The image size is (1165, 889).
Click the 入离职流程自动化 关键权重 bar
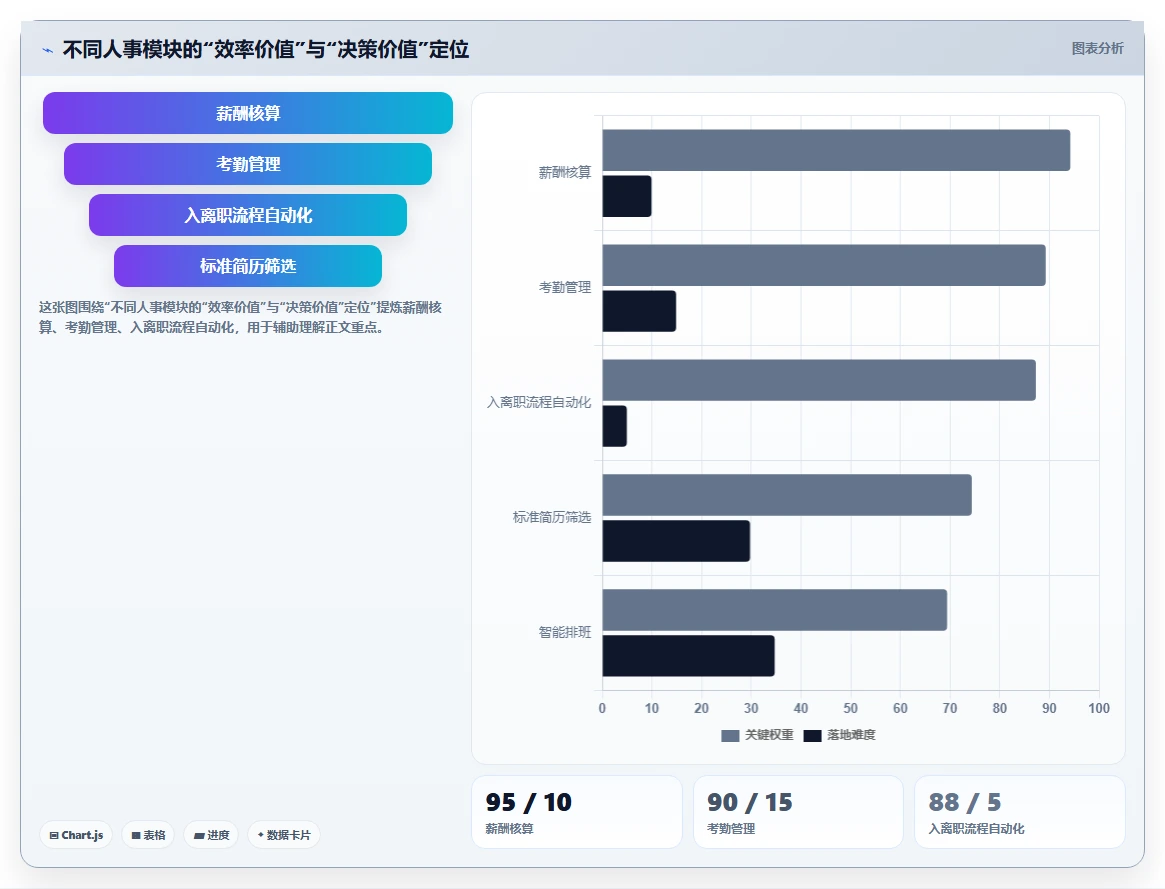[819, 380]
